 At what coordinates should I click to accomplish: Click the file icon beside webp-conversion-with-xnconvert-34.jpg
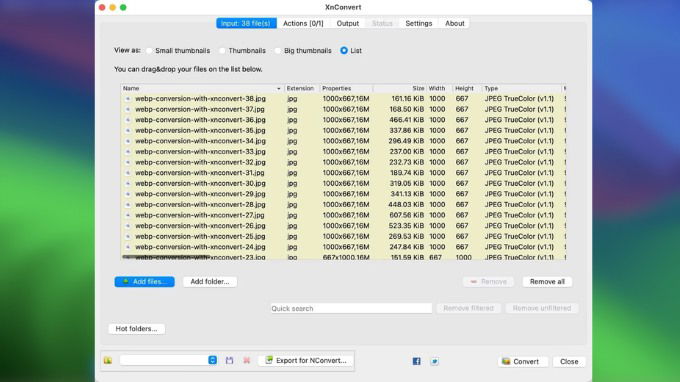[x=128, y=141]
